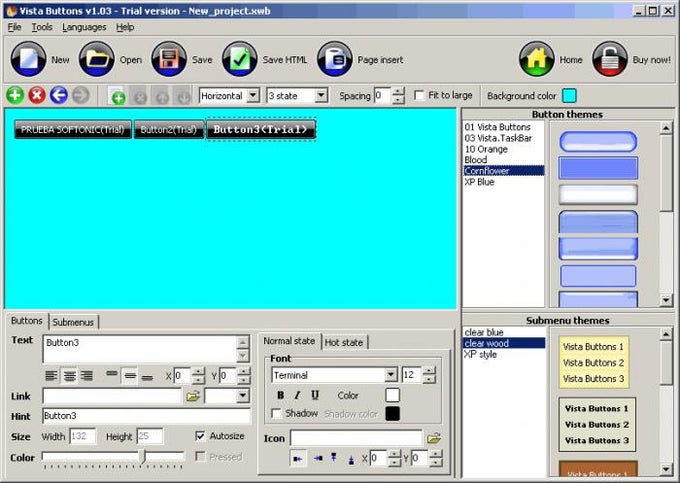Click the grey right arrow icon
Viewport: 680px width, 483px height.
pyautogui.click(x=80, y=95)
